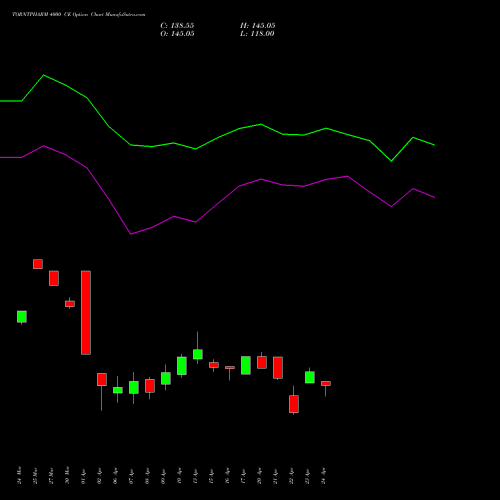Viewport: 500px width, 500px height.
Task: Click the green line peak near 25 Mar
Action: click(x=44, y=75)
